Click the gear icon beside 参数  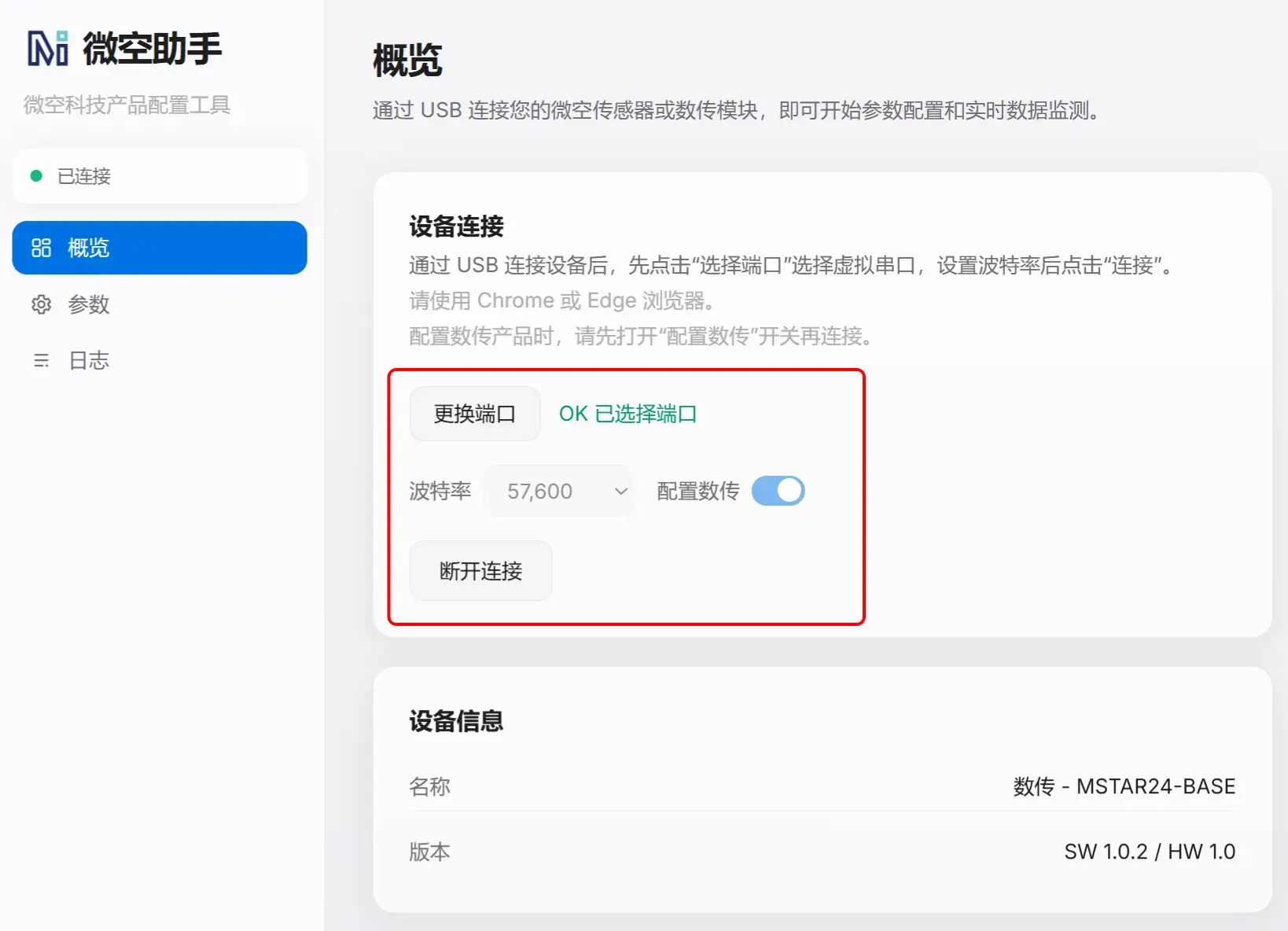(41, 304)
